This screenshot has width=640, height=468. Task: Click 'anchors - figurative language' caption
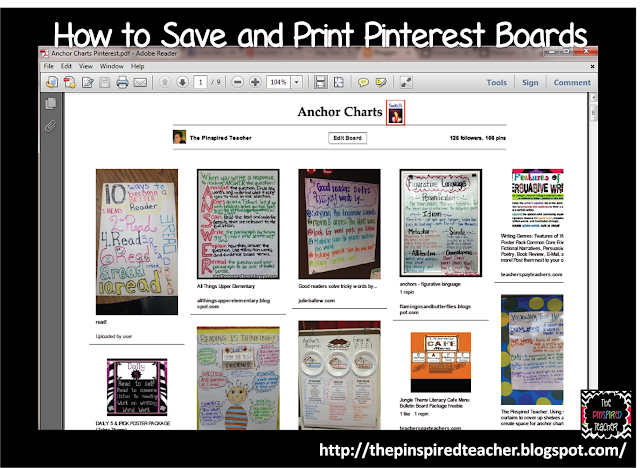click(x=430, y=284)
